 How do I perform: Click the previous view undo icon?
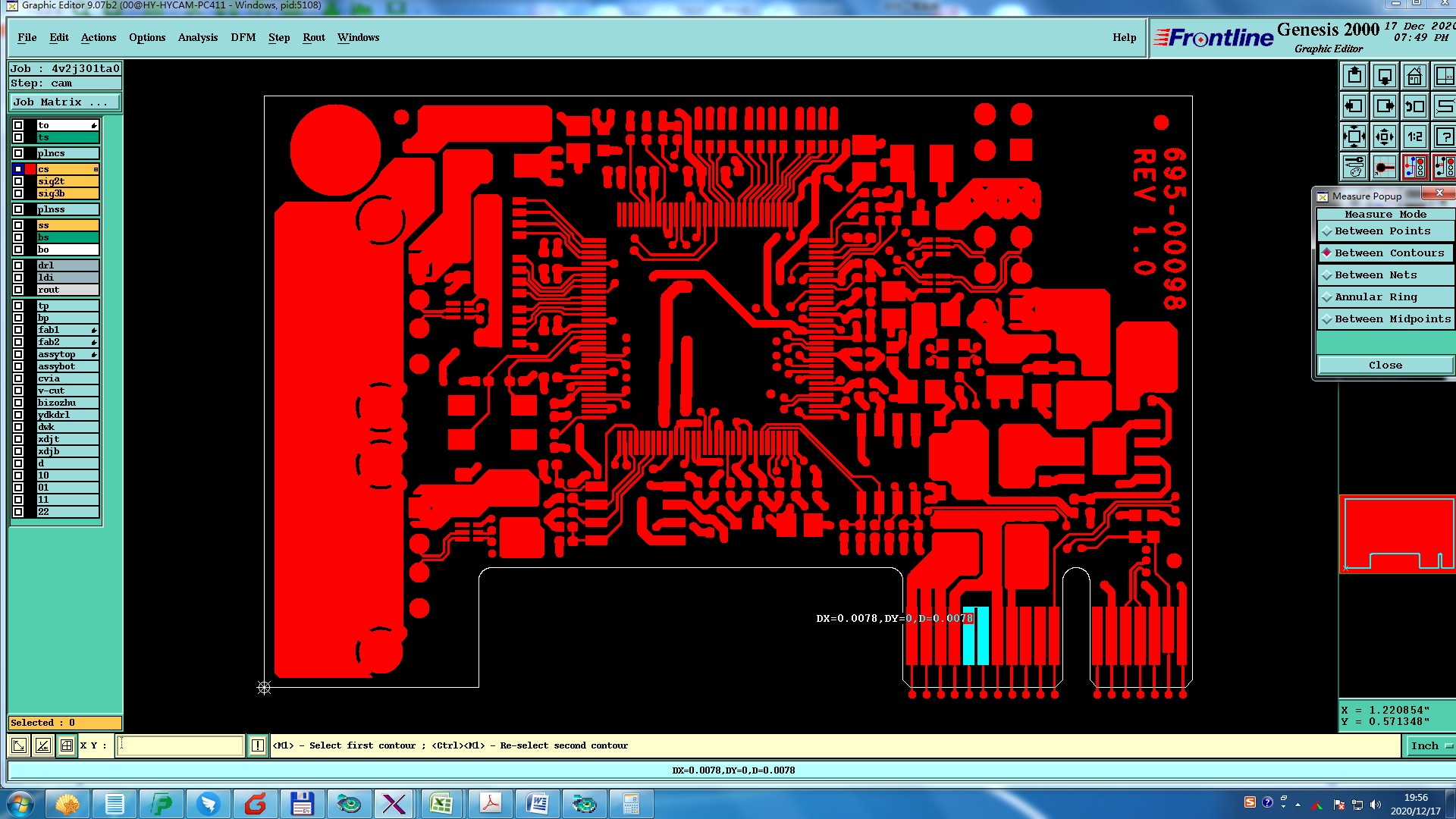1414,106
